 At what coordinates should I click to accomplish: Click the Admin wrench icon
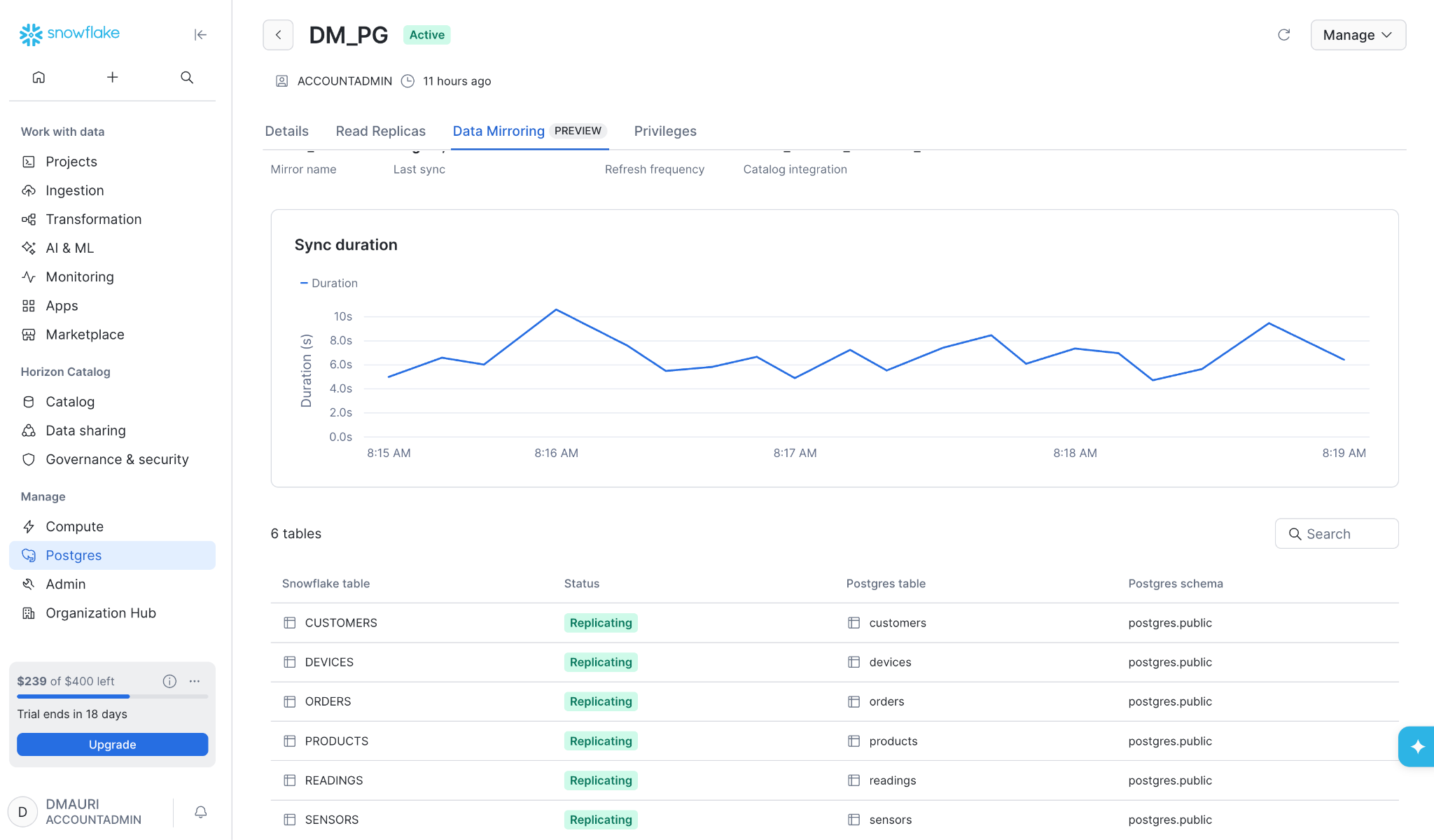(x=29, y=584)
